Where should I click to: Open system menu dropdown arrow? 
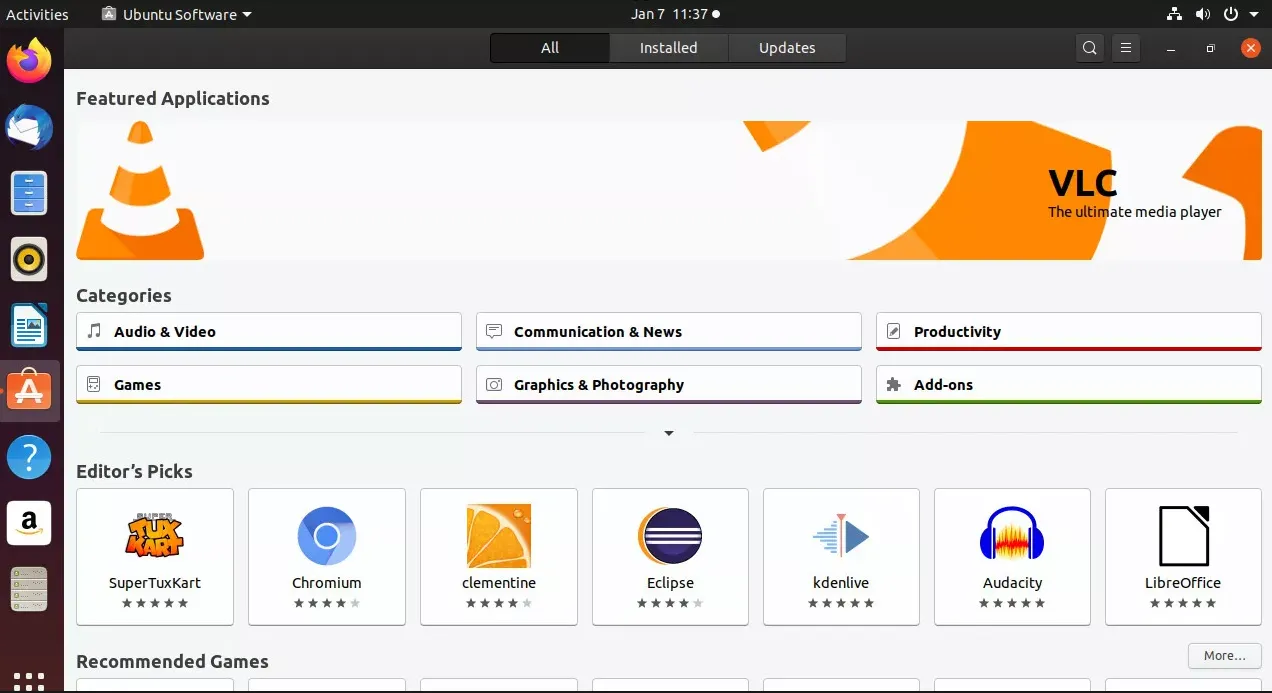(1254, 14)
